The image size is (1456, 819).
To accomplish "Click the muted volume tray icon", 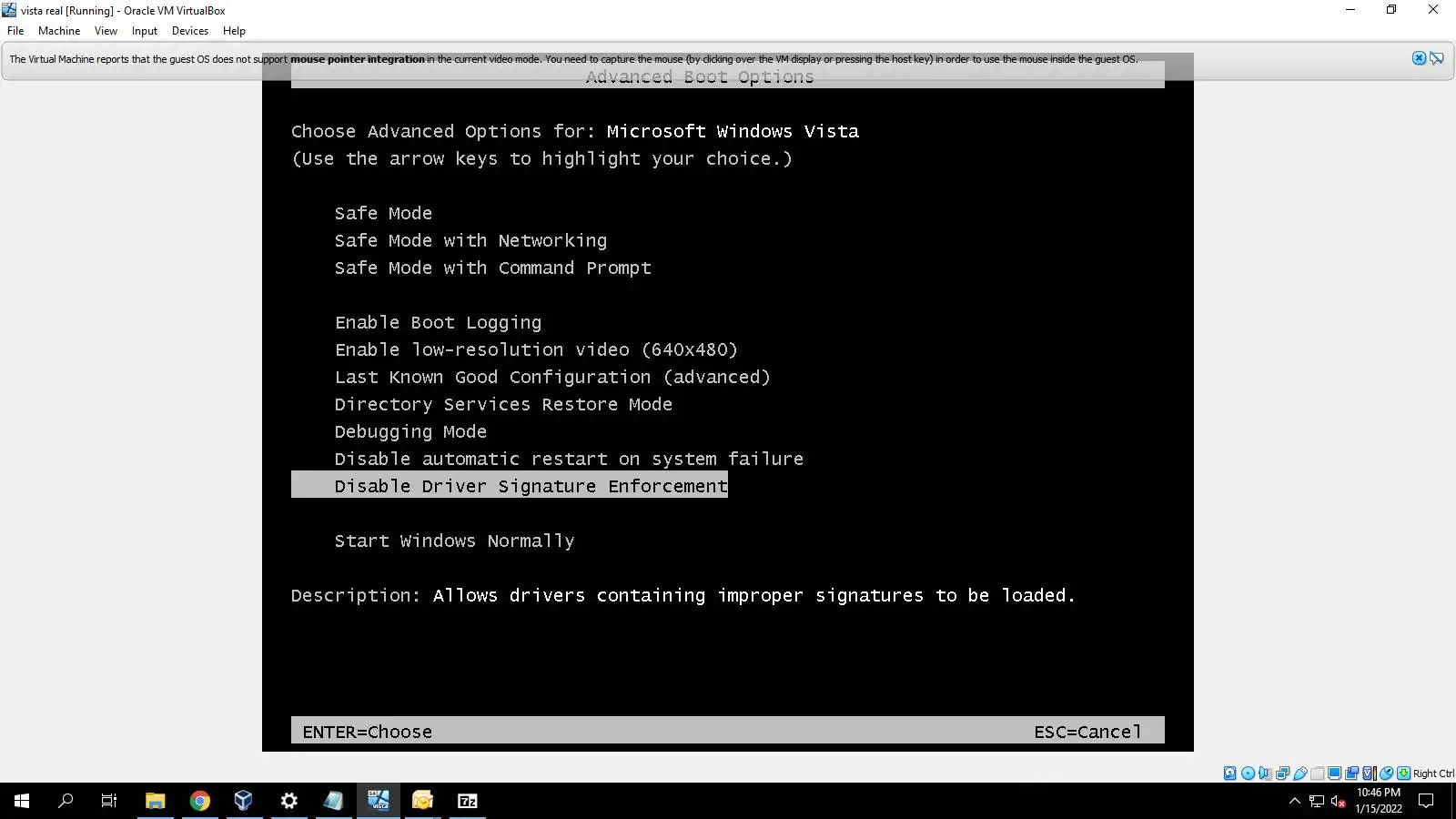I will tap(1338, 801).
